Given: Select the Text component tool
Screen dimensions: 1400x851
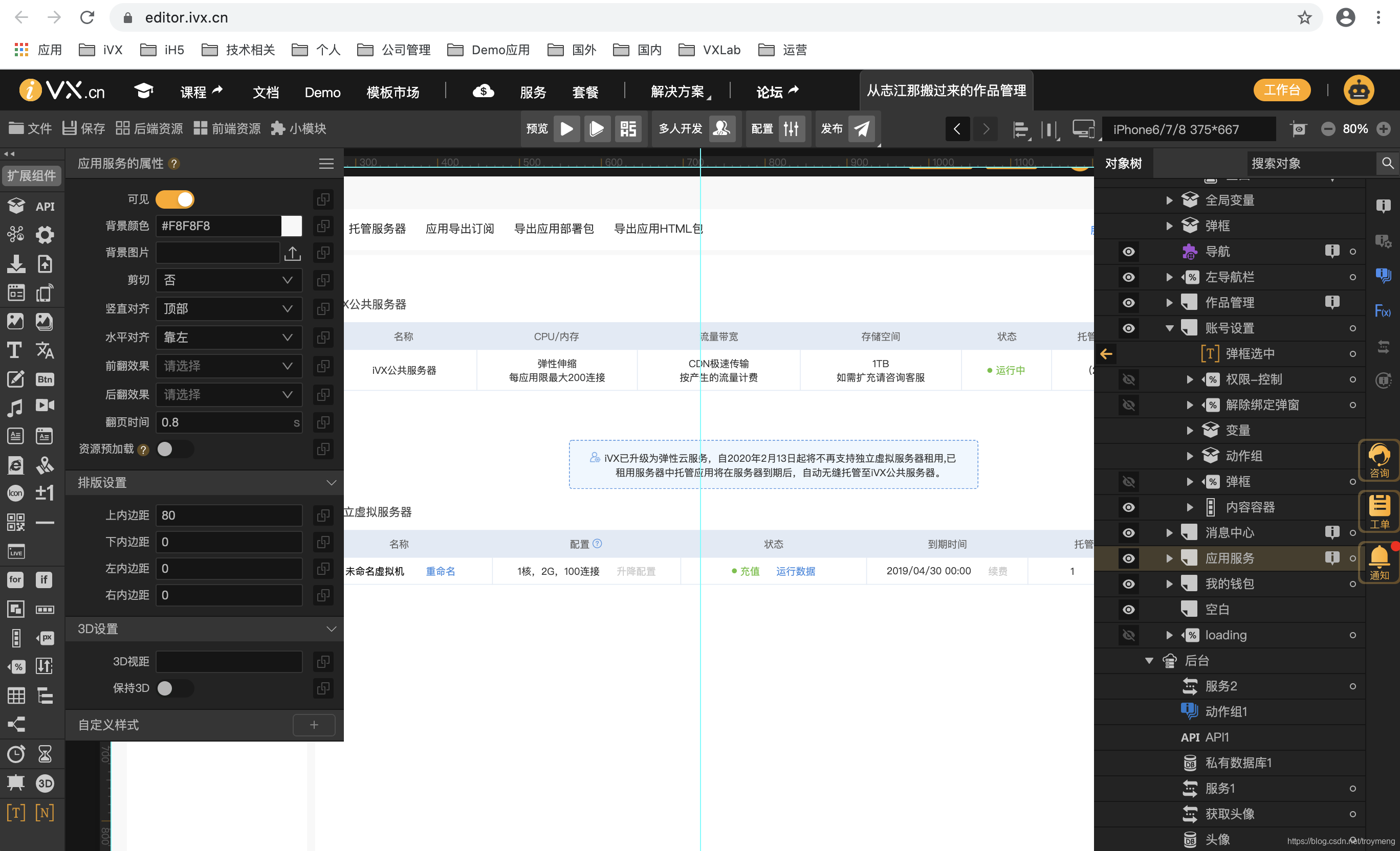Looking at the screenshot, I should click(x=15, y=350).
